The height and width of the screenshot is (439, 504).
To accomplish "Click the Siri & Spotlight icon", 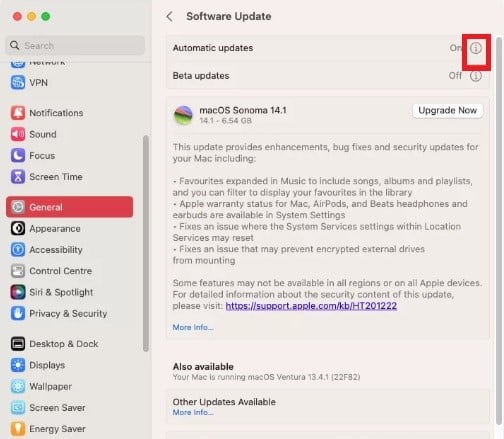I will click(x=18, y=292).
